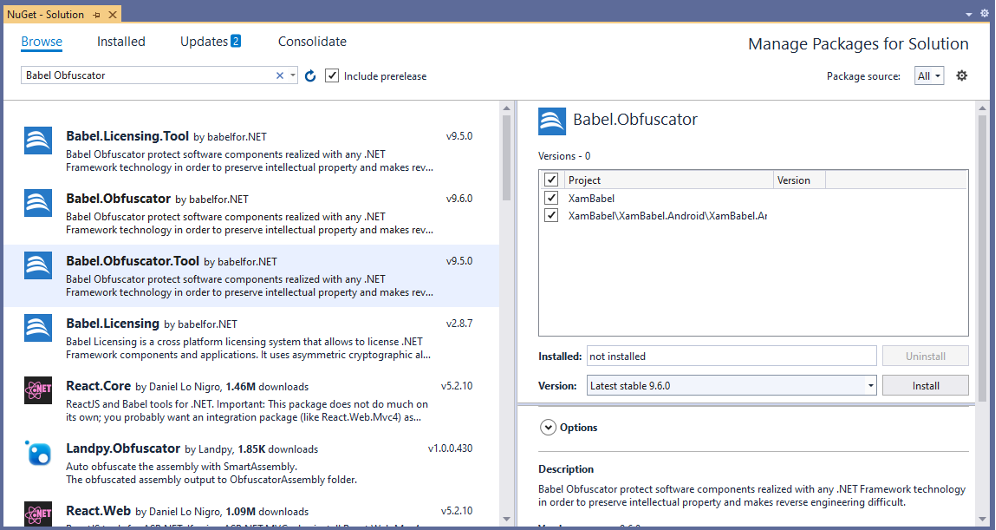Screen dimensions: 996x530
Task: Click the Installed not installed field
Action: pyautogui.click(x=732, y=356)
